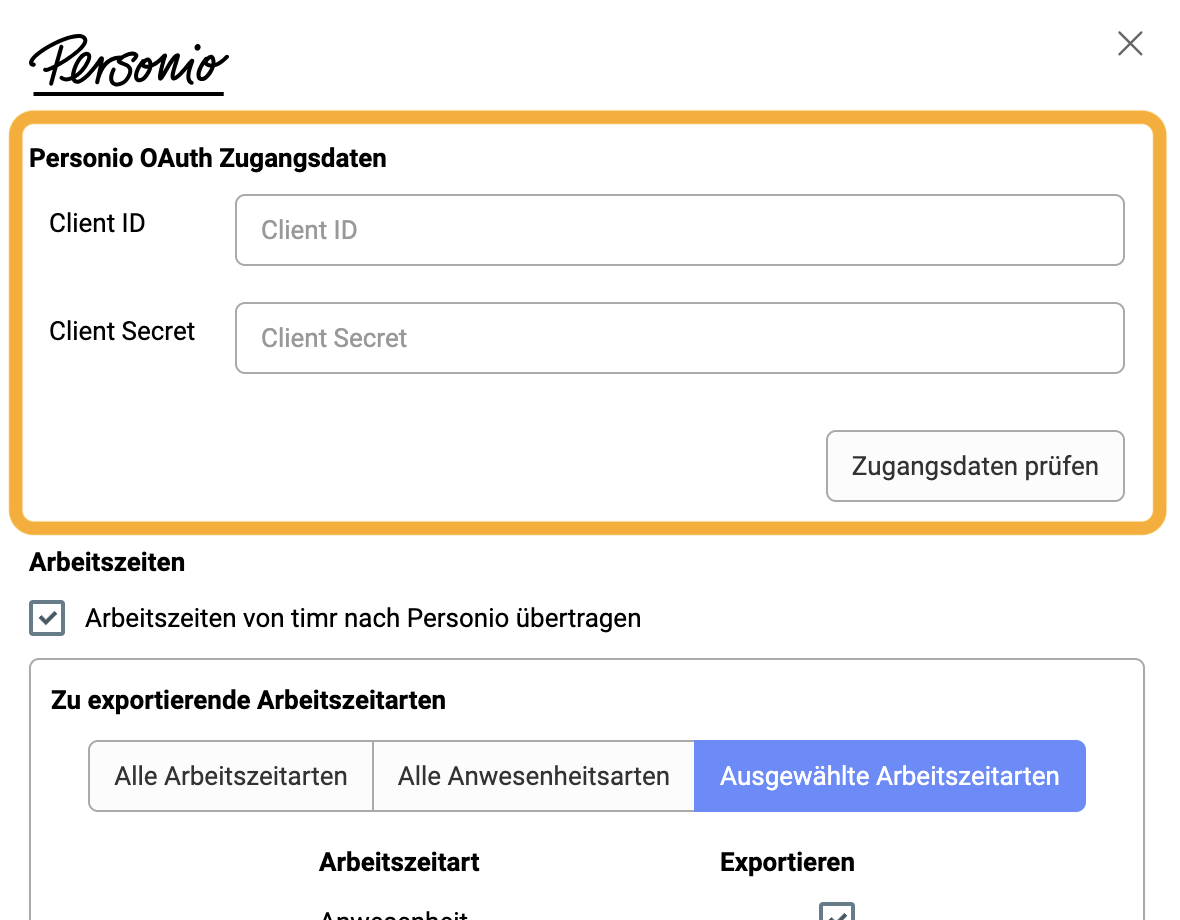Toggle the Anwesenheit export checkbox
This screenshot has height=920, width=1180.
click(837, 912)
